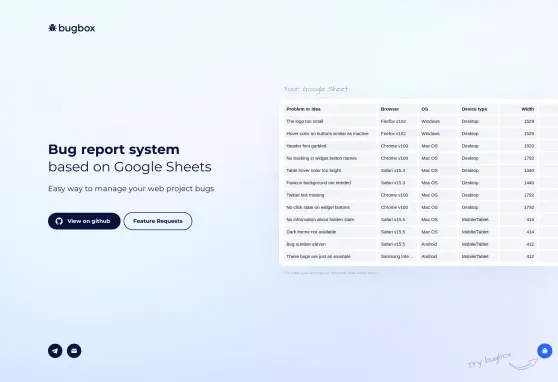
Task: Select "Header font garbled" cell
Action: click(330, 146)
